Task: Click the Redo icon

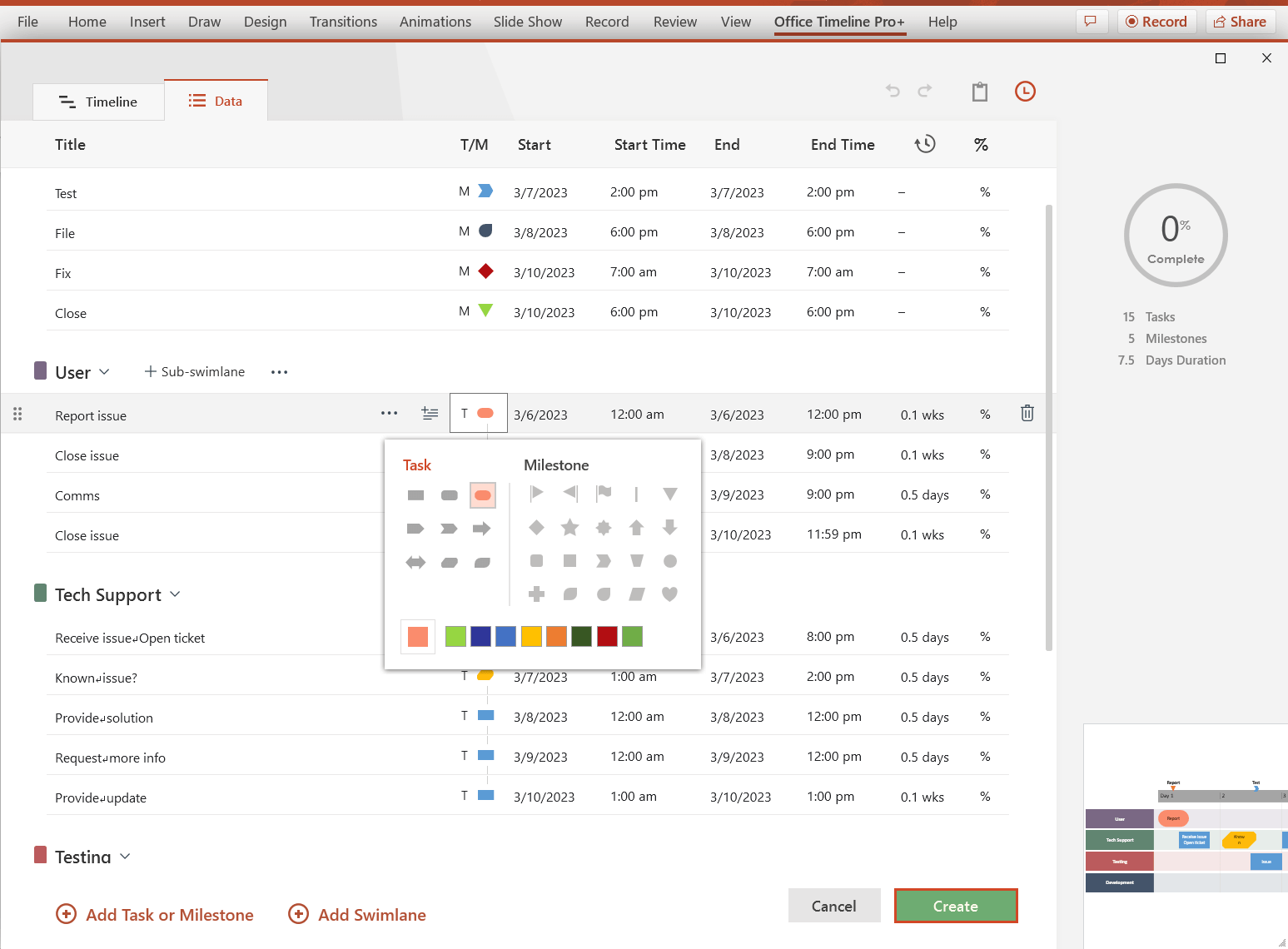Action: point(925,91)
